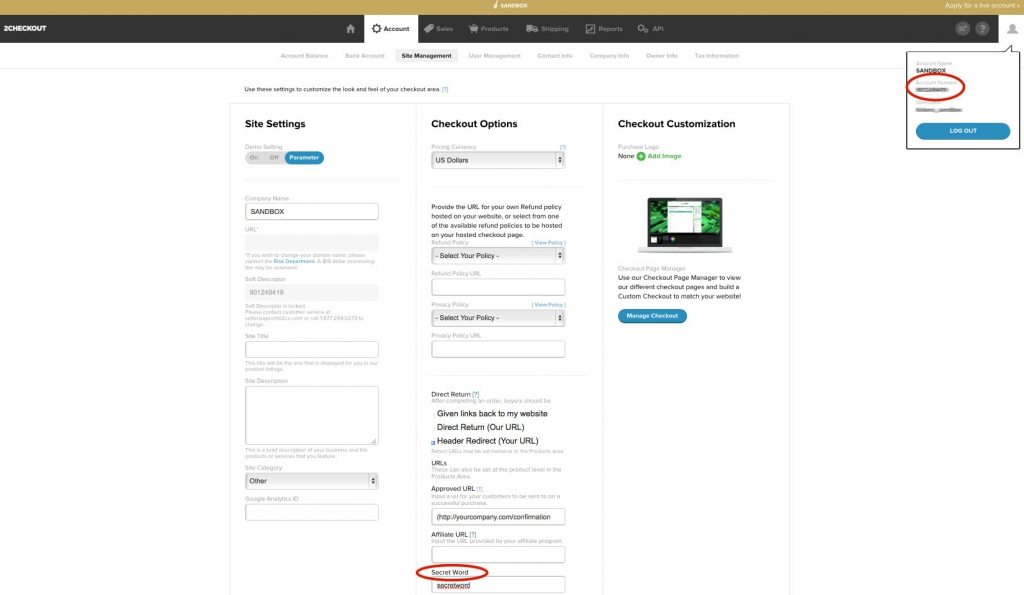Open the Site Category dropdown
The width and height of the screenshot is (1024, 595).
[311, 480]
